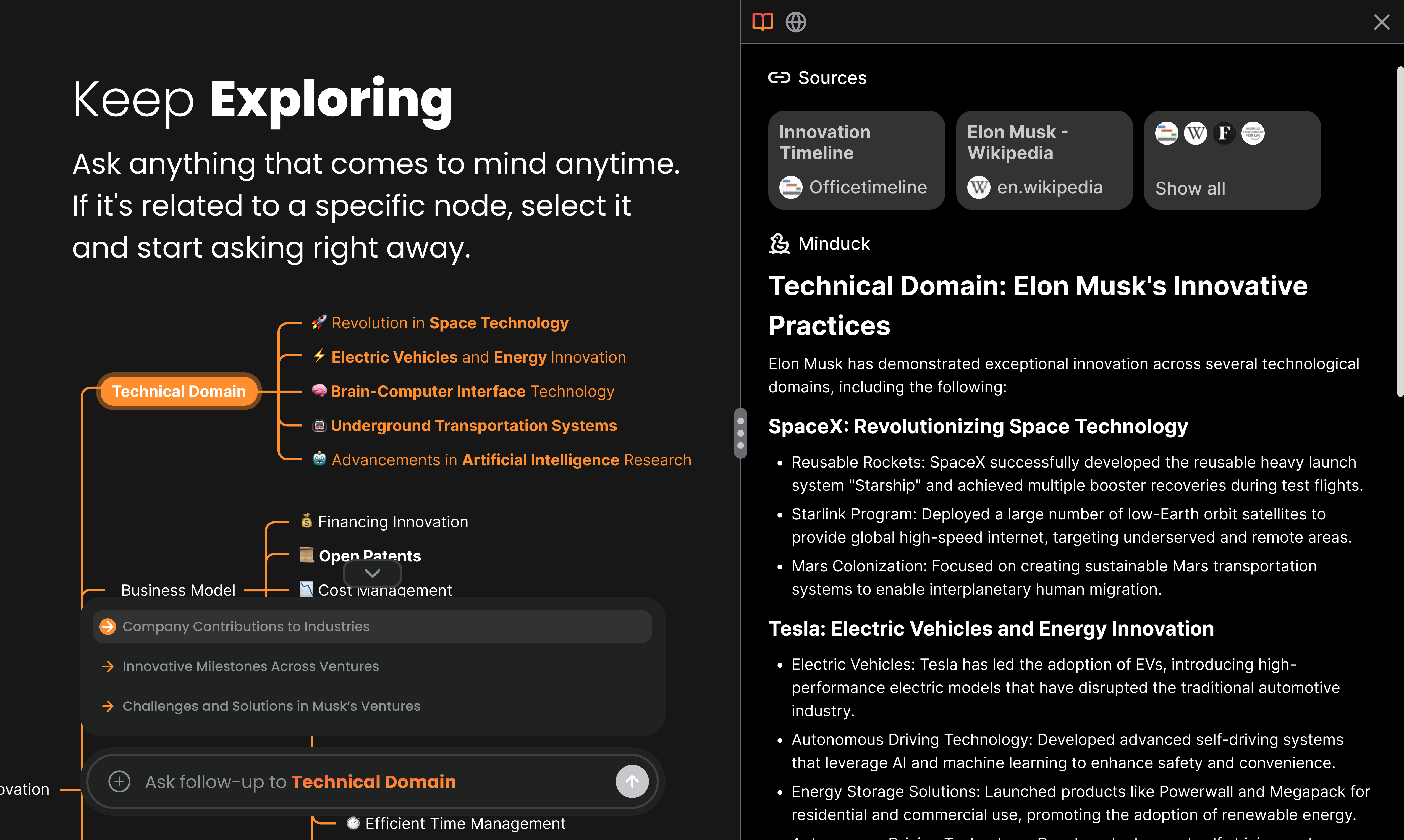Select the Technical Domain node
The height and width of the screenshot is (840, 1404).
click(179, 391)
